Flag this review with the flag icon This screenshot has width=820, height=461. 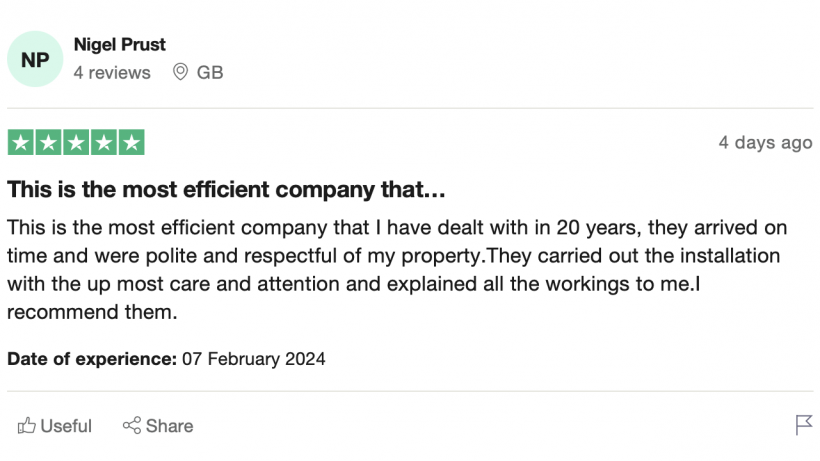click(804, 425)
